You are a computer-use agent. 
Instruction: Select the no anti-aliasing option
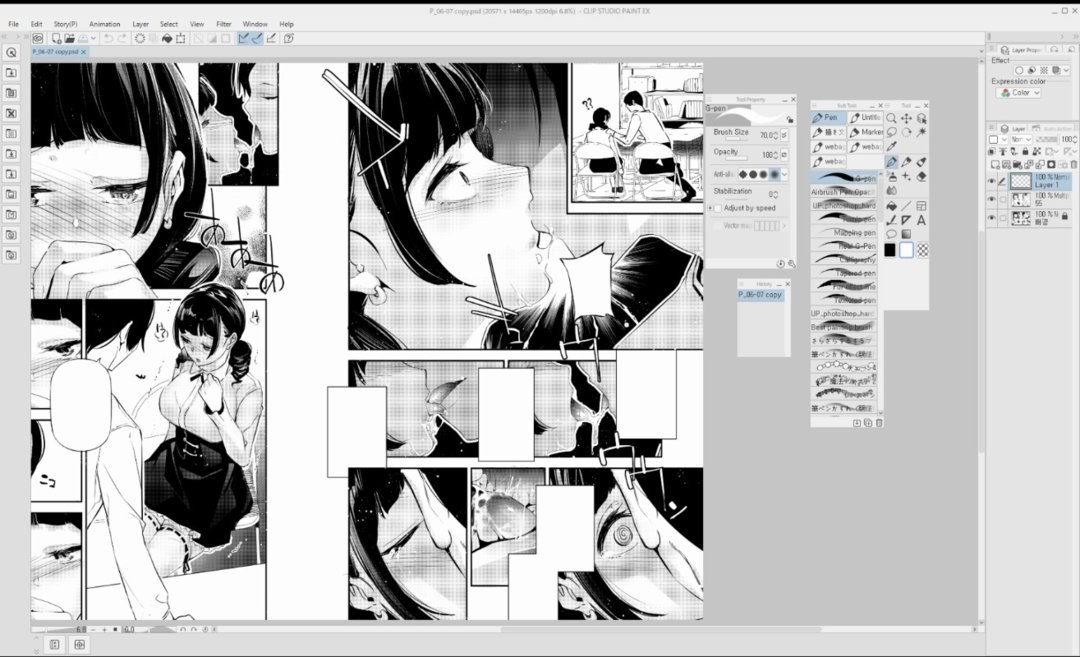[743, 174]
